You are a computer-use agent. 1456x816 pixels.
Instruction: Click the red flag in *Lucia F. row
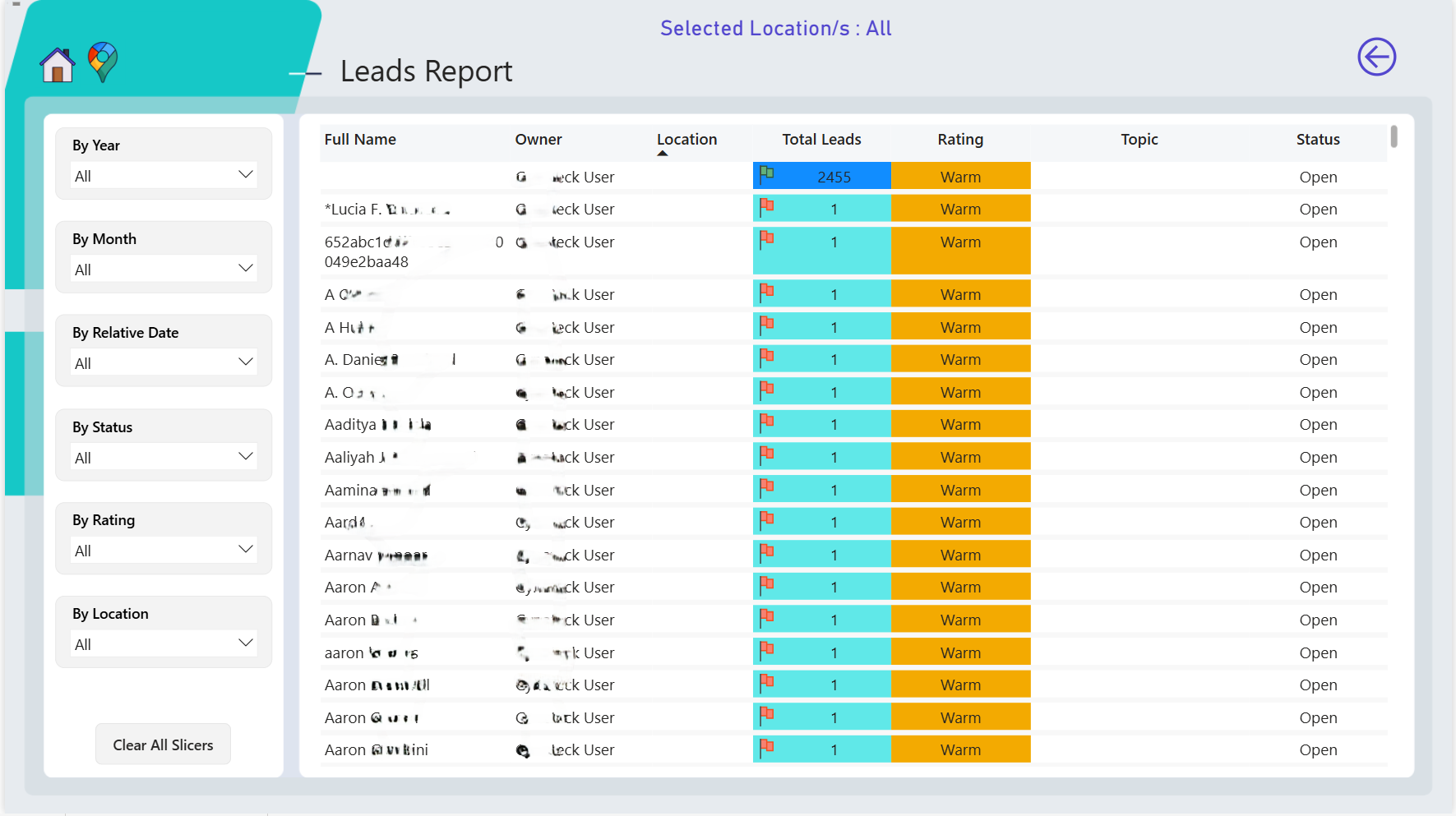click(x=766, y=205)
